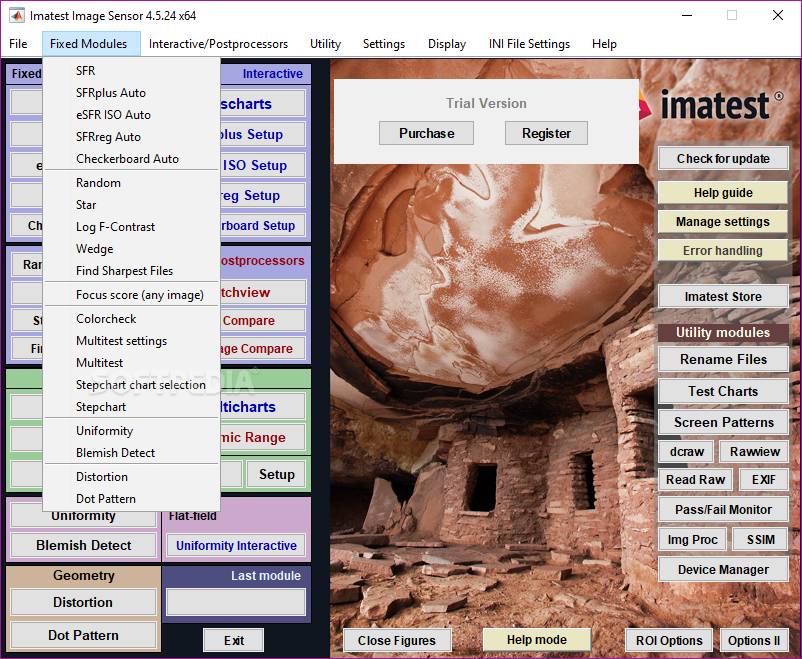Launch the Rename Files utility
This screenshot has width=802, height=659.
coord(723,359)
